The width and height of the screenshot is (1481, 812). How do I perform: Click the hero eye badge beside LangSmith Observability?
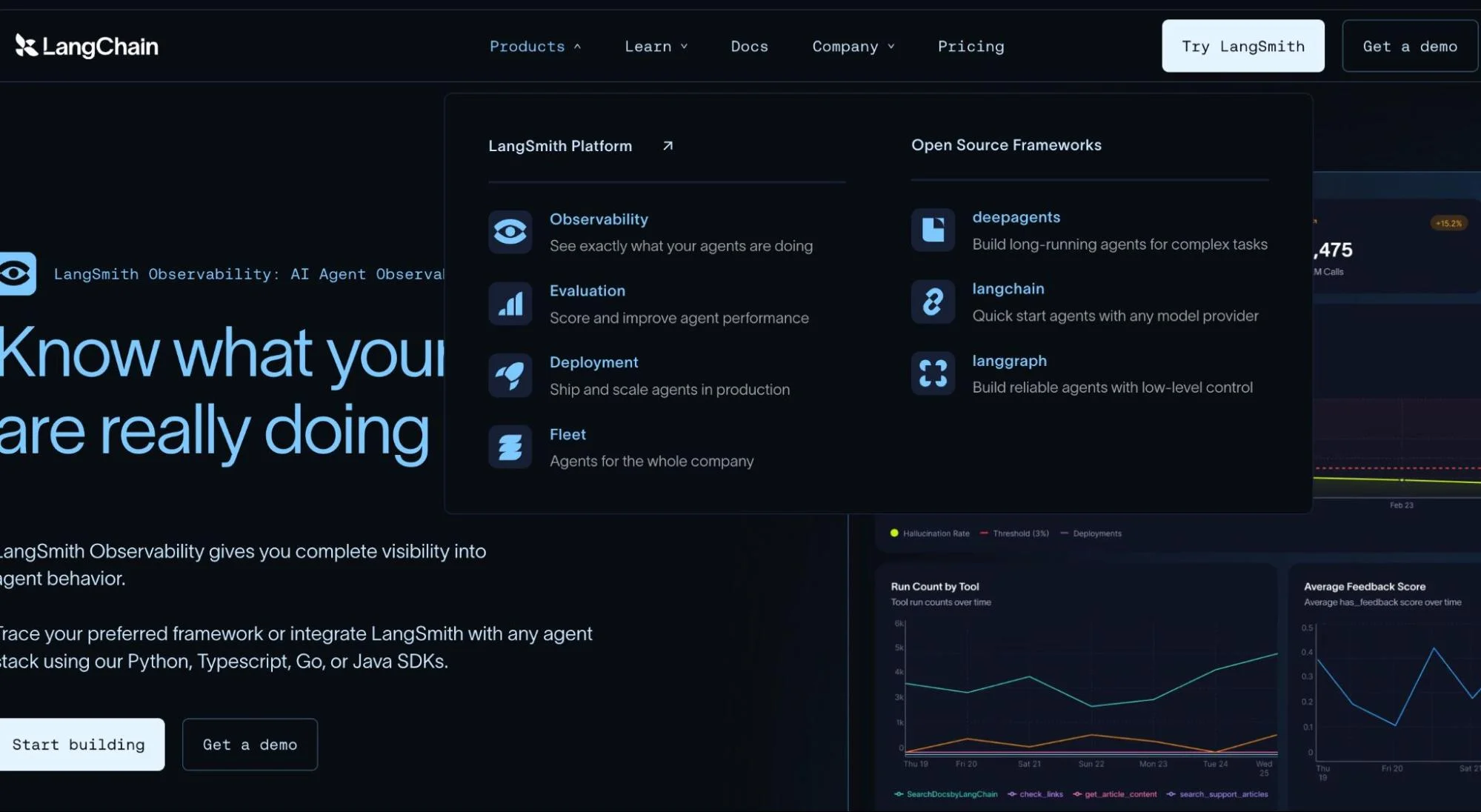(x=16, y=274)
